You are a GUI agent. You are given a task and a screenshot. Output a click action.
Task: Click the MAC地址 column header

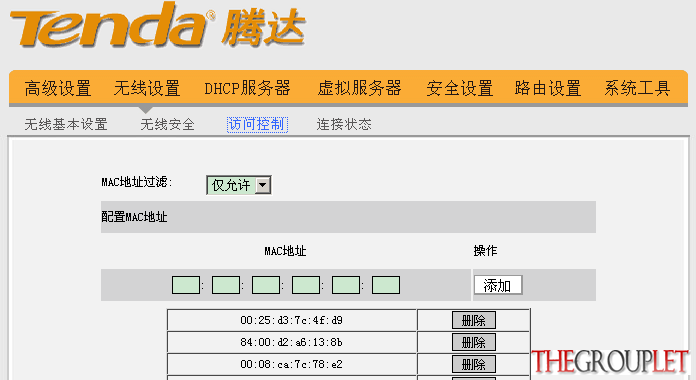tap(285, 251)
